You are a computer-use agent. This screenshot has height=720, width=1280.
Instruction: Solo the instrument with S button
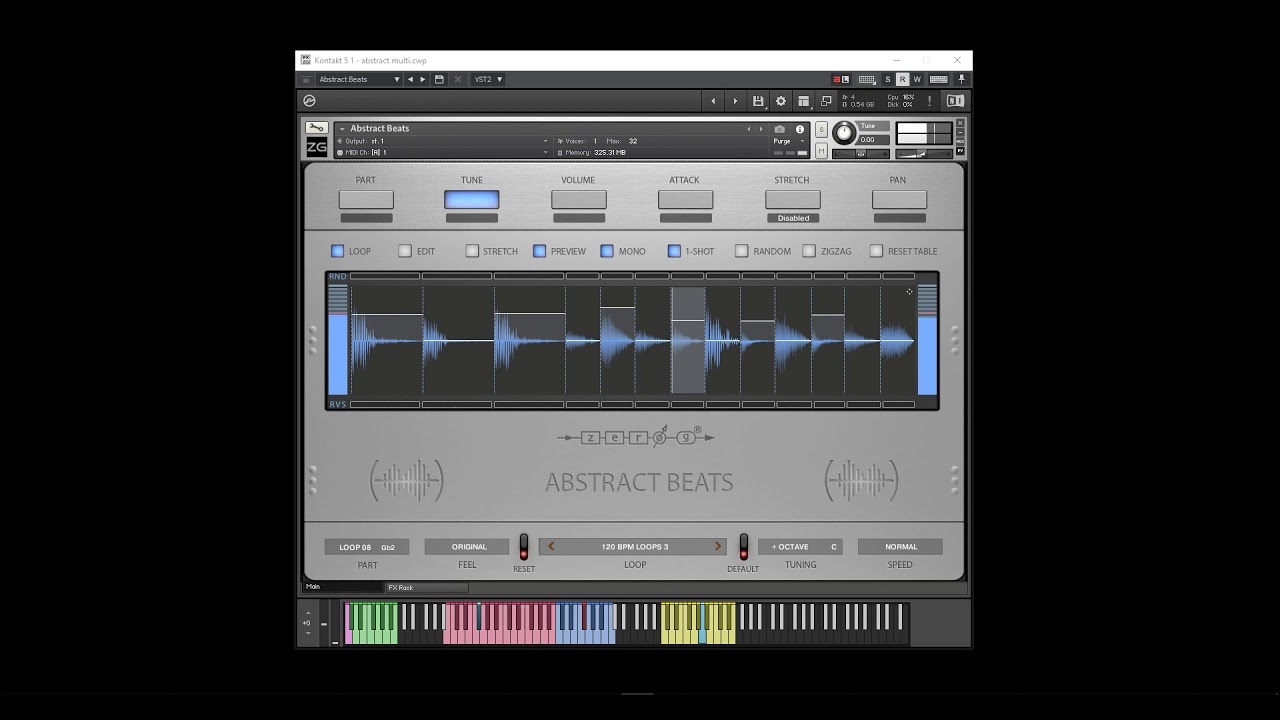click(x=821, y=130)
